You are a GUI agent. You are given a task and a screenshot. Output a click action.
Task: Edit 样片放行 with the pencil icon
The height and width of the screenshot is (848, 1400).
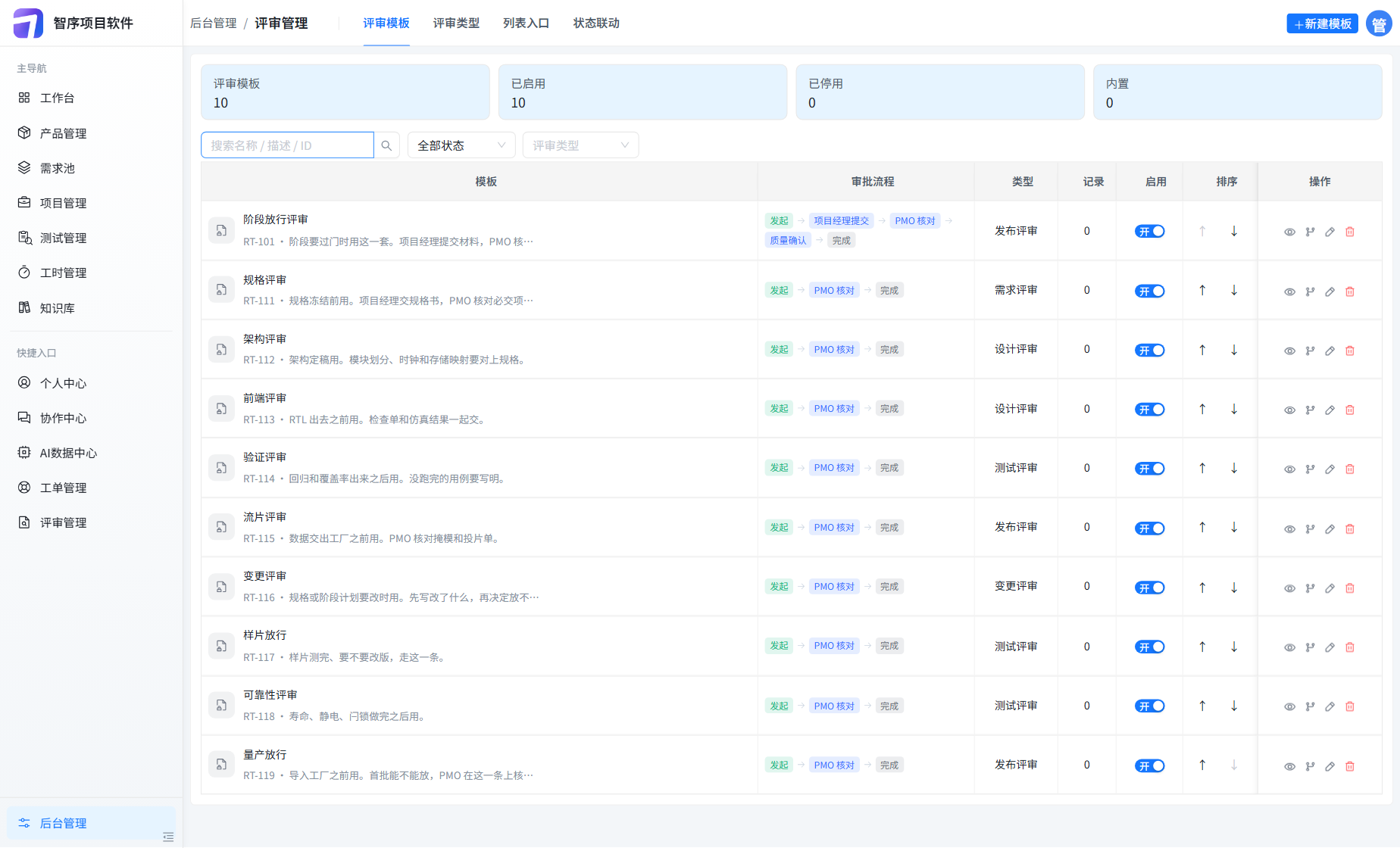point(1330,647)
